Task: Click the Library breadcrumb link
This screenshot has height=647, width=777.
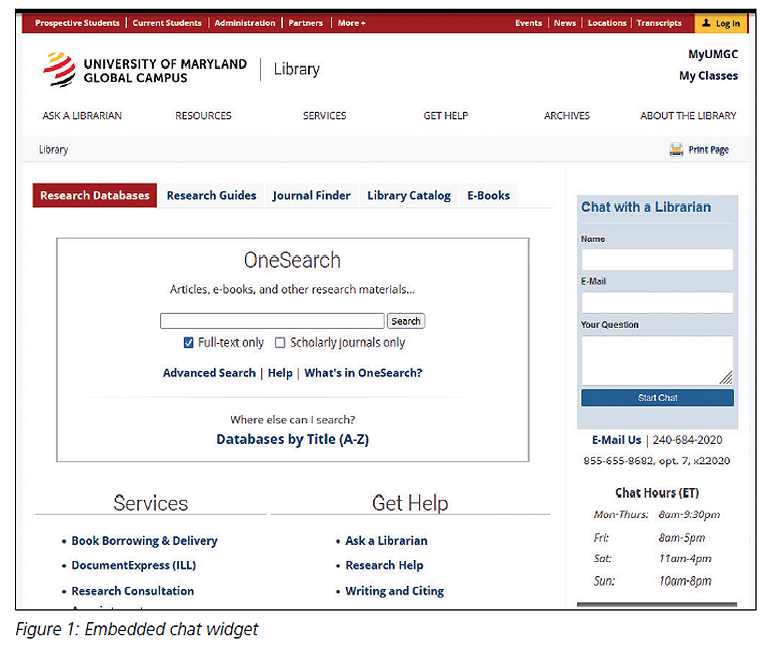Action: tap(53, 150)
